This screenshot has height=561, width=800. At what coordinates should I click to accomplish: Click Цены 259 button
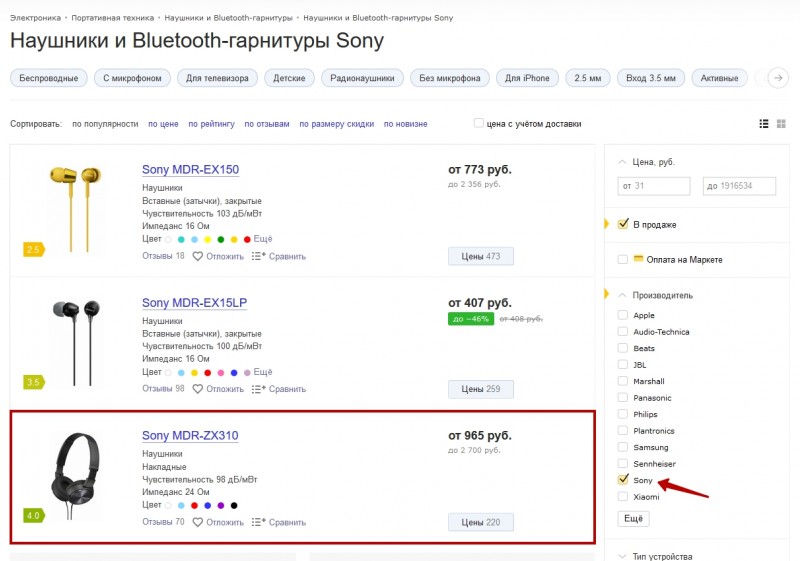pos(481,389)
